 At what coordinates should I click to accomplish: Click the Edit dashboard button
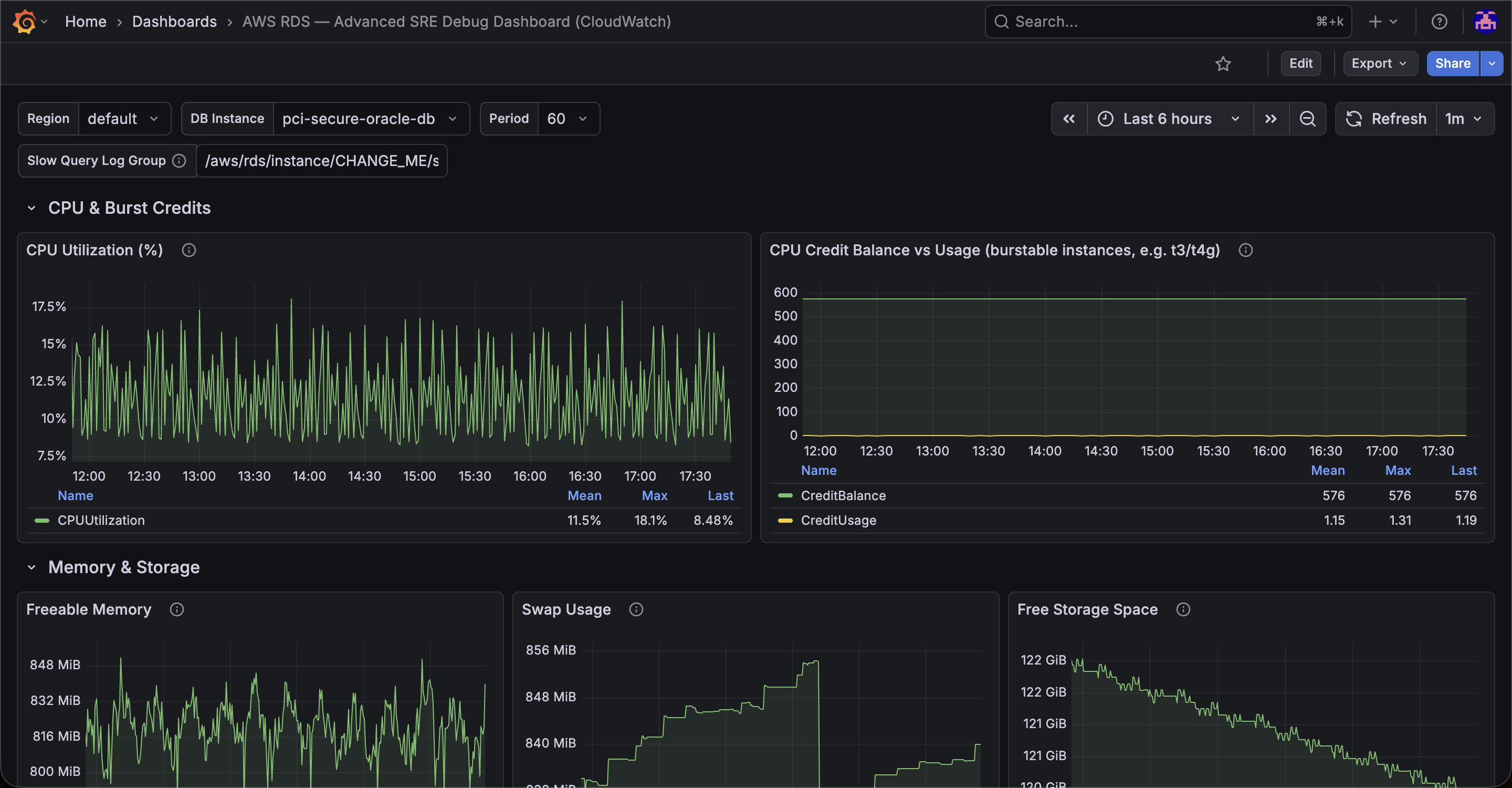[1301, 64]
